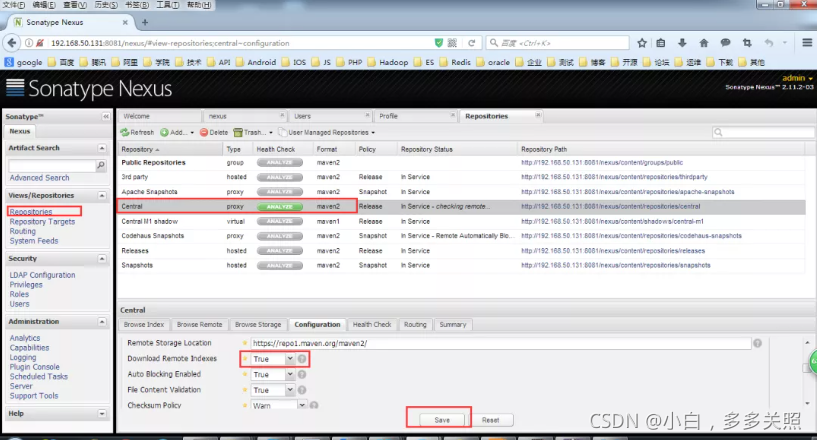This screenshot has height=440, width=817.
Task: Open LDAP Configuration link
Action: (x=42, y=275)
